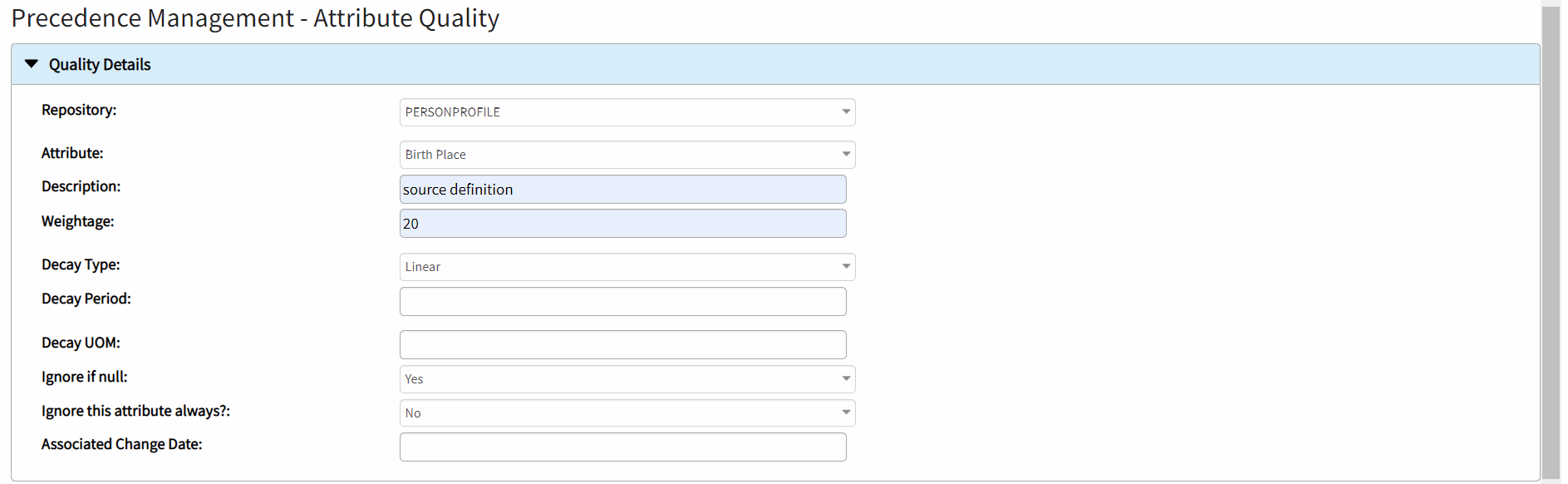Click the Ignore if null arrow icon
The height and width of the screenshot is (484, 1568).
[846, 379]
